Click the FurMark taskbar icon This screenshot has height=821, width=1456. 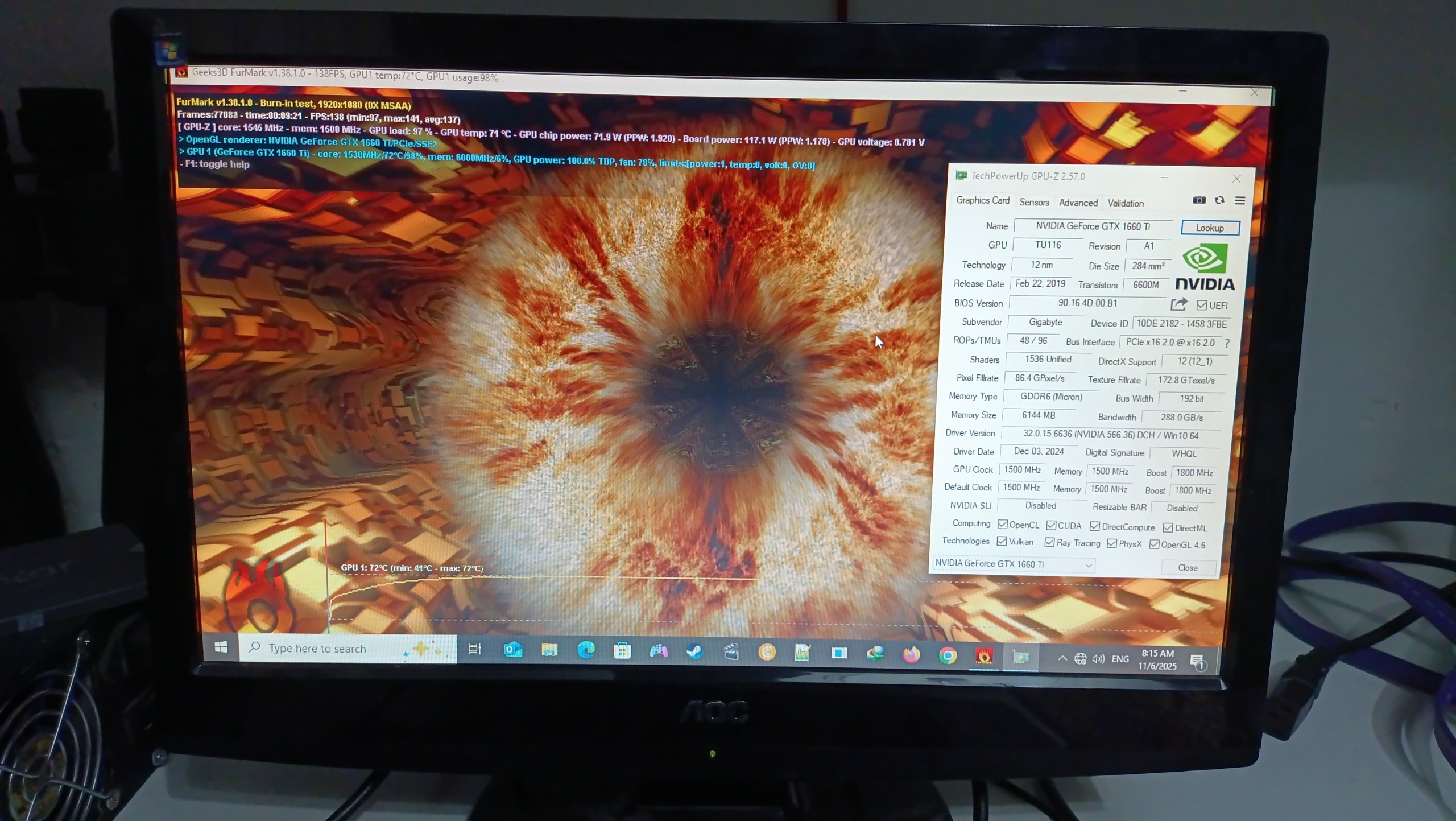tap(984, 656)
